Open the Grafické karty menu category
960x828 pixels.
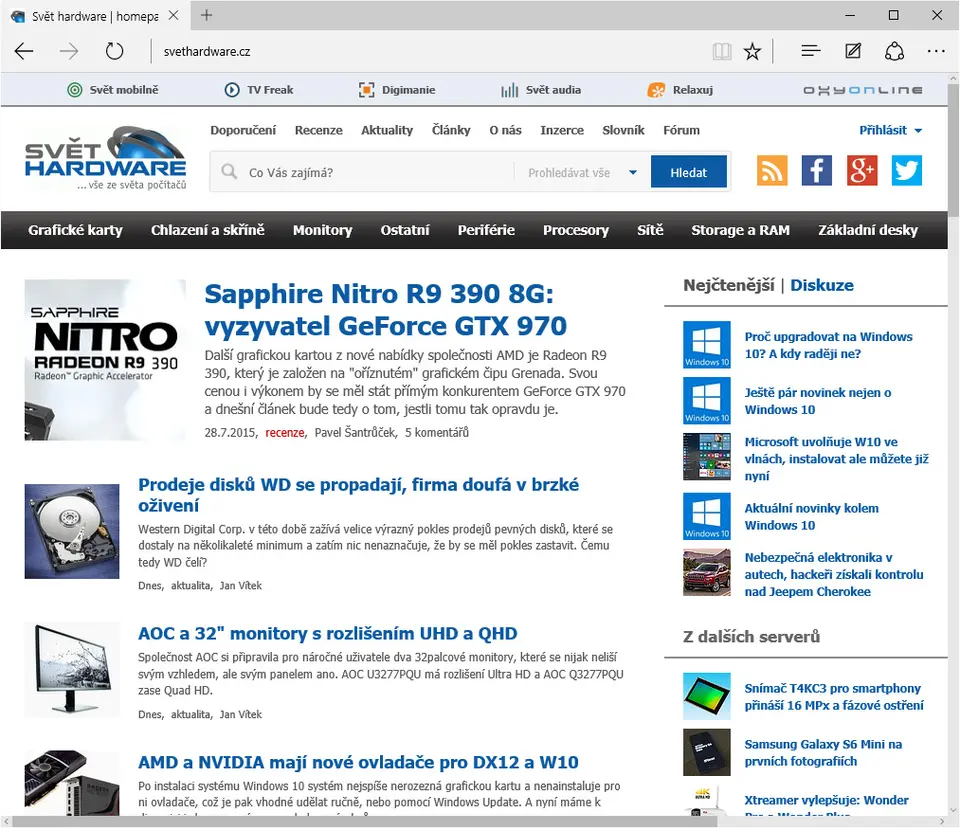75,230
